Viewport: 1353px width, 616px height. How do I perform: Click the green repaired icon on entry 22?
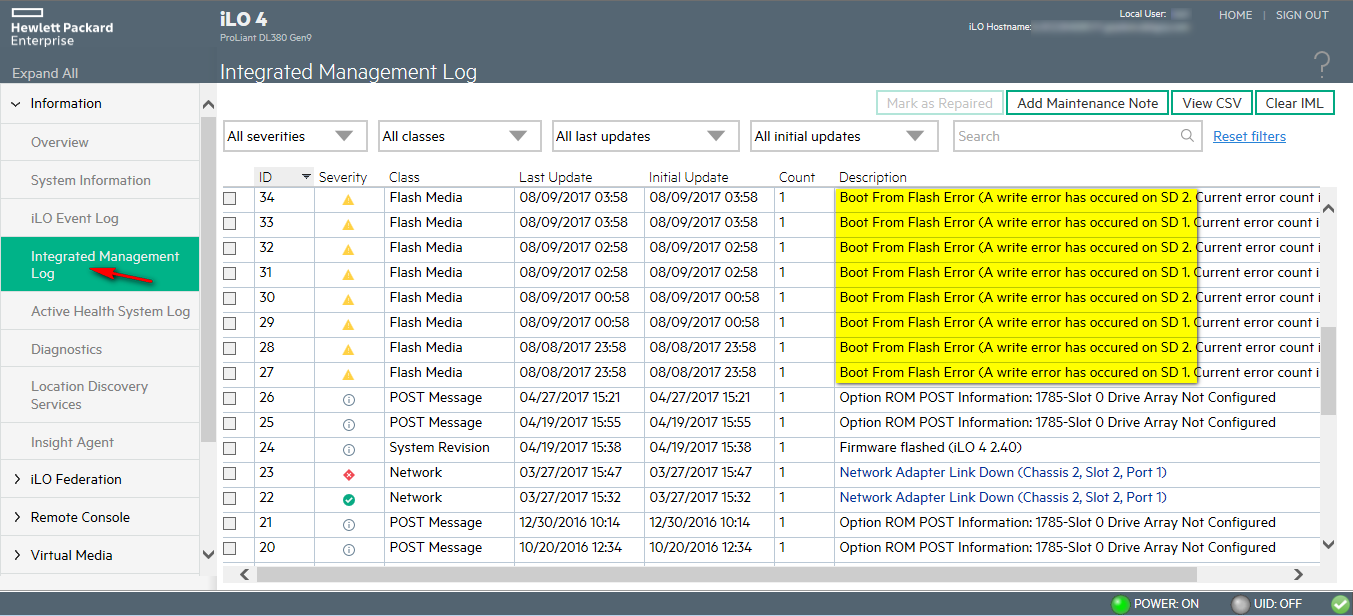pos(348,498)
